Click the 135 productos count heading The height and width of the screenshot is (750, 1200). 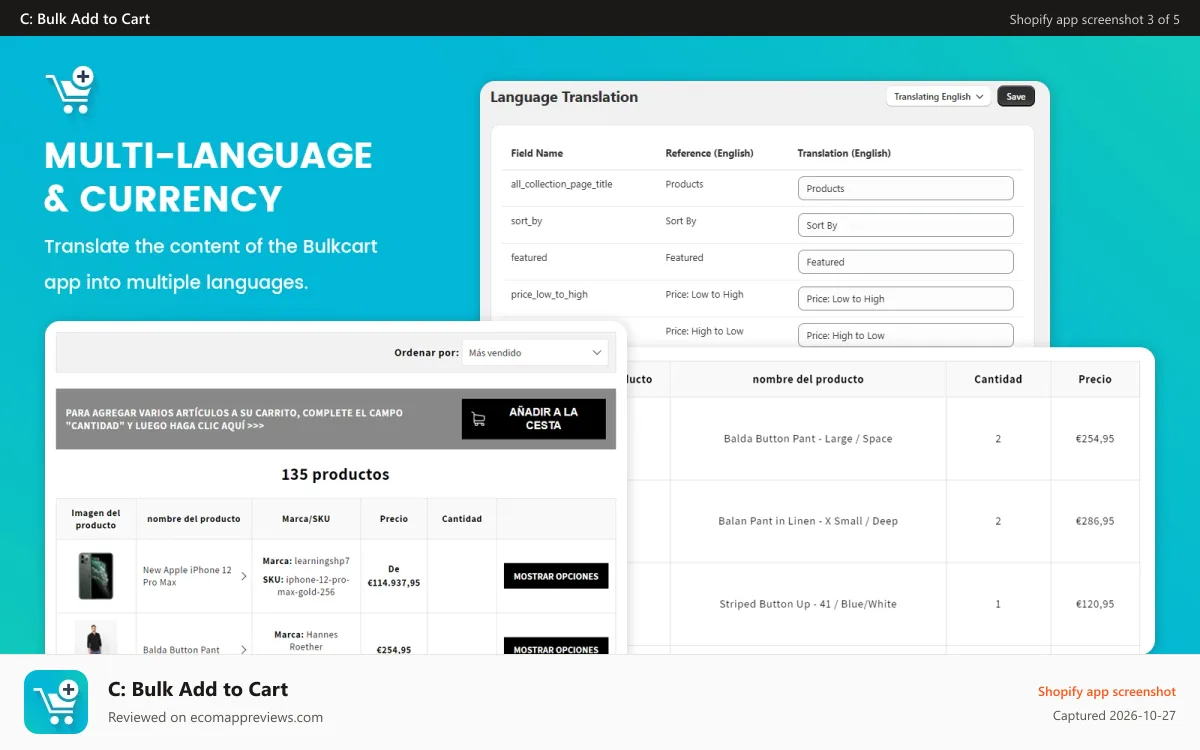[335, 474]
